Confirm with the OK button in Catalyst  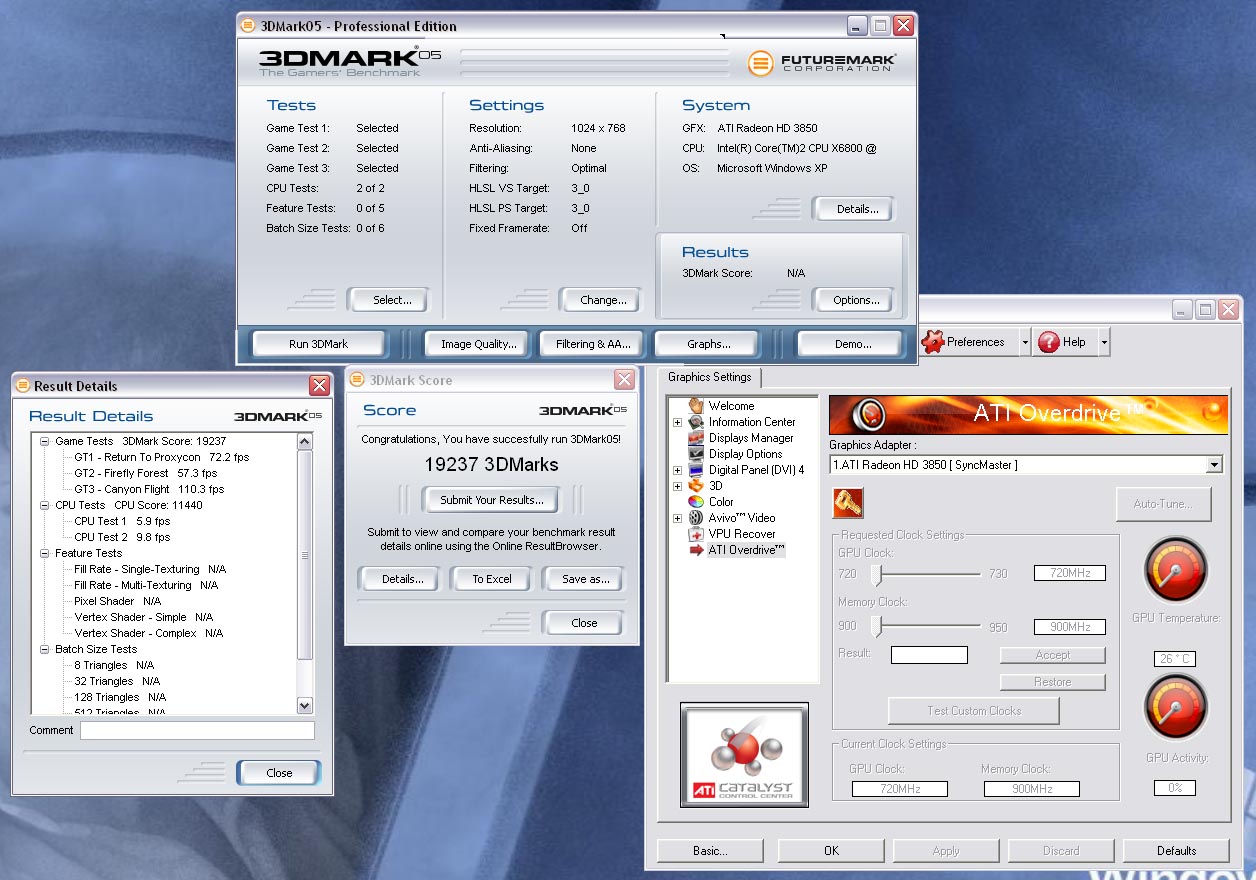pos(831,851)
